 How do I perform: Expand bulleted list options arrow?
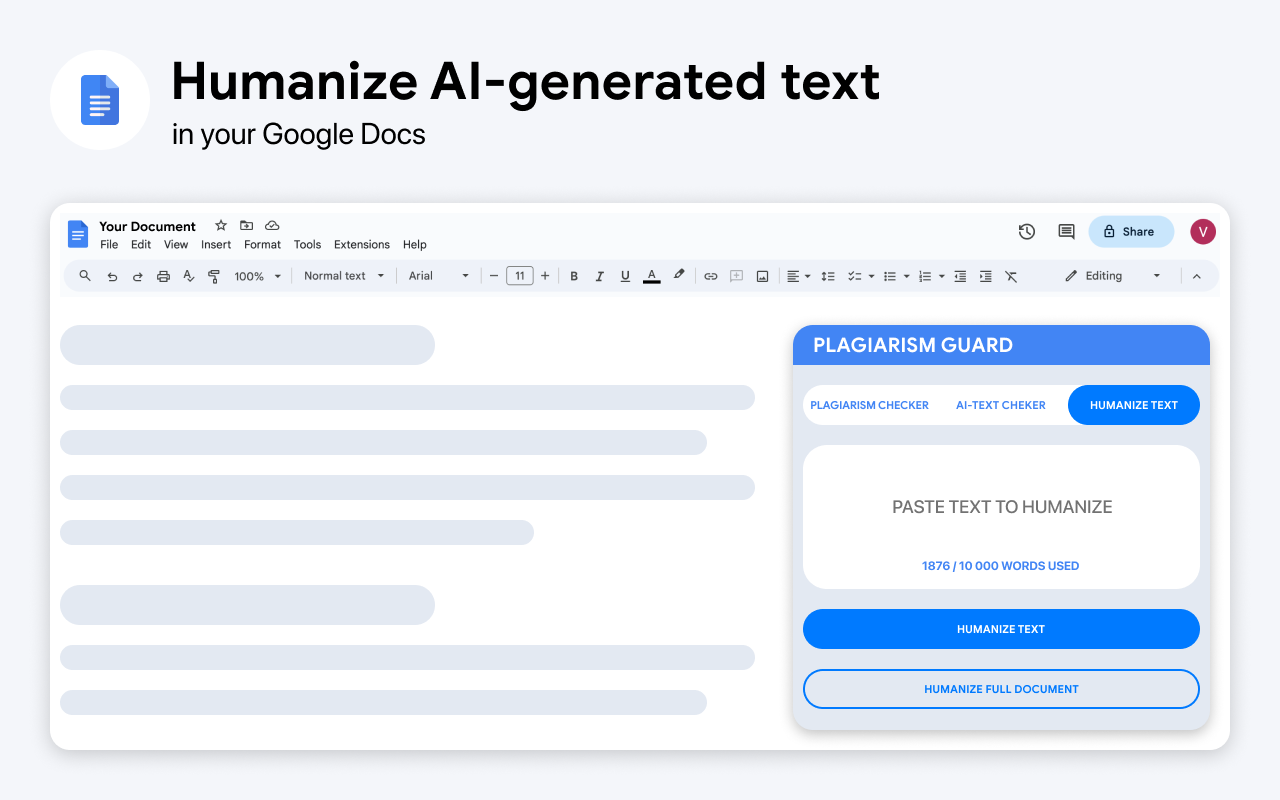tap(906, 276)
